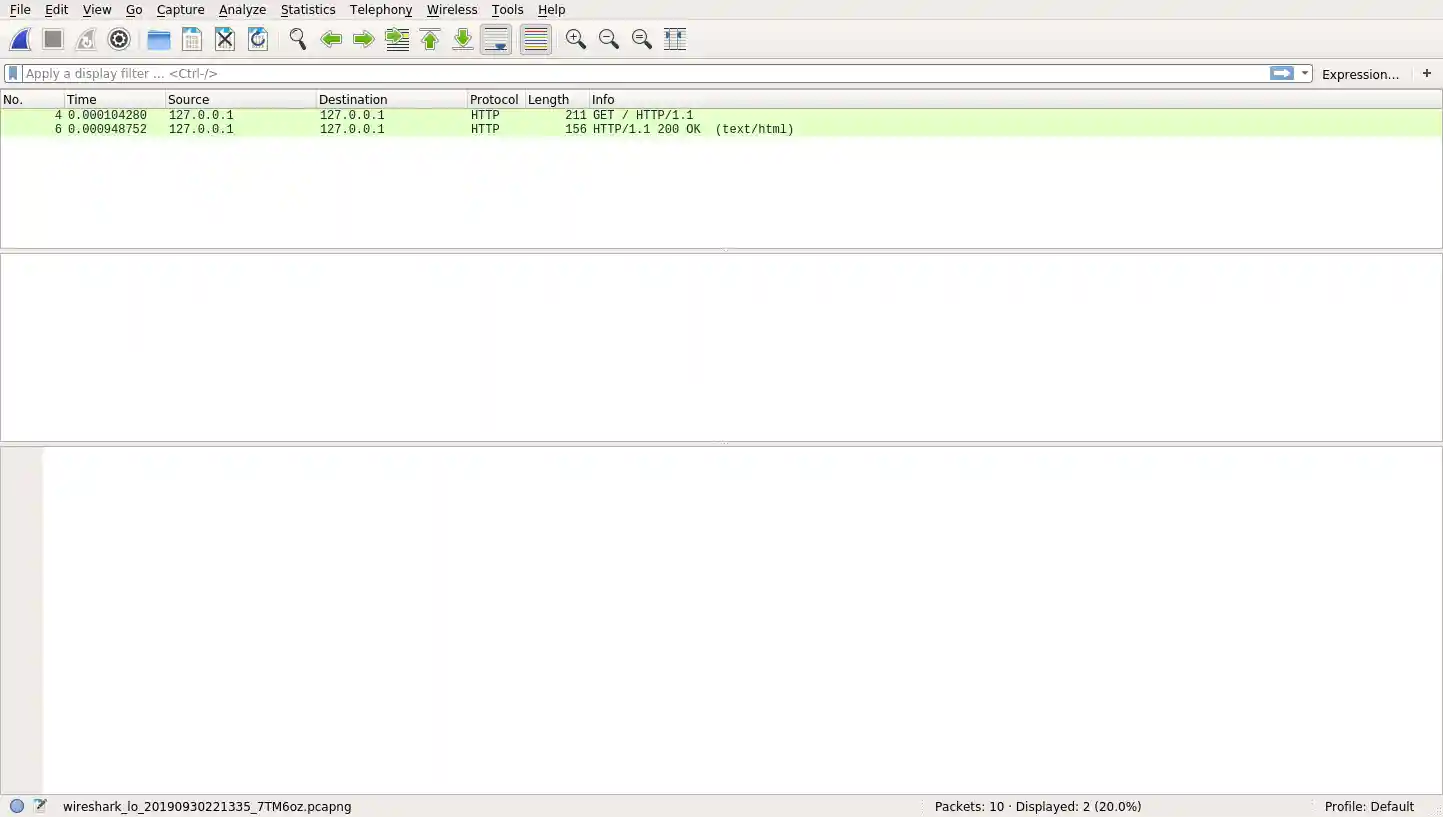Open the display filter bookmark dropdown
This screenshot has width=1443, height=817.
(x=12, y=73)
